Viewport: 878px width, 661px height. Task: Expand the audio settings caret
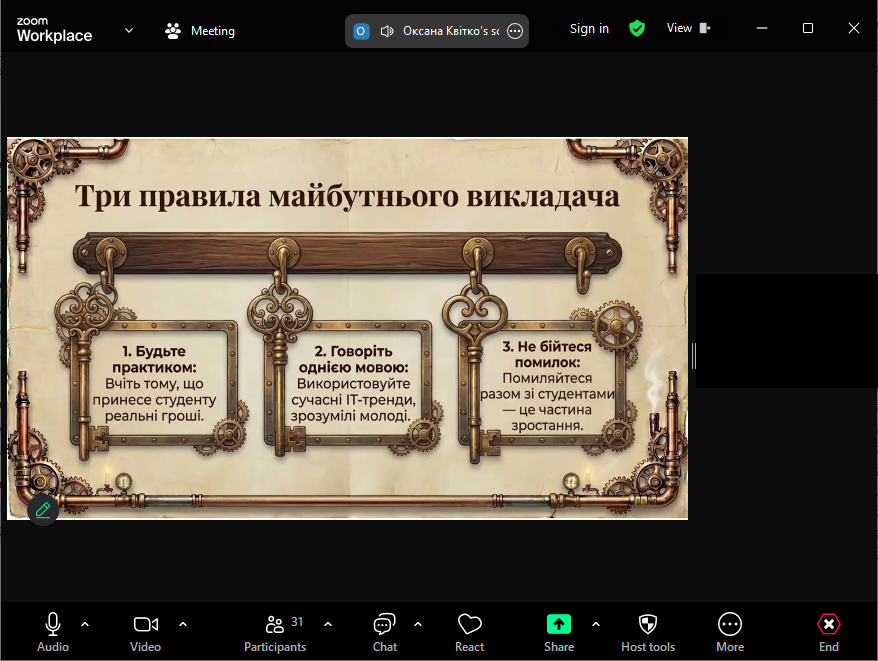tap(85, 624)
